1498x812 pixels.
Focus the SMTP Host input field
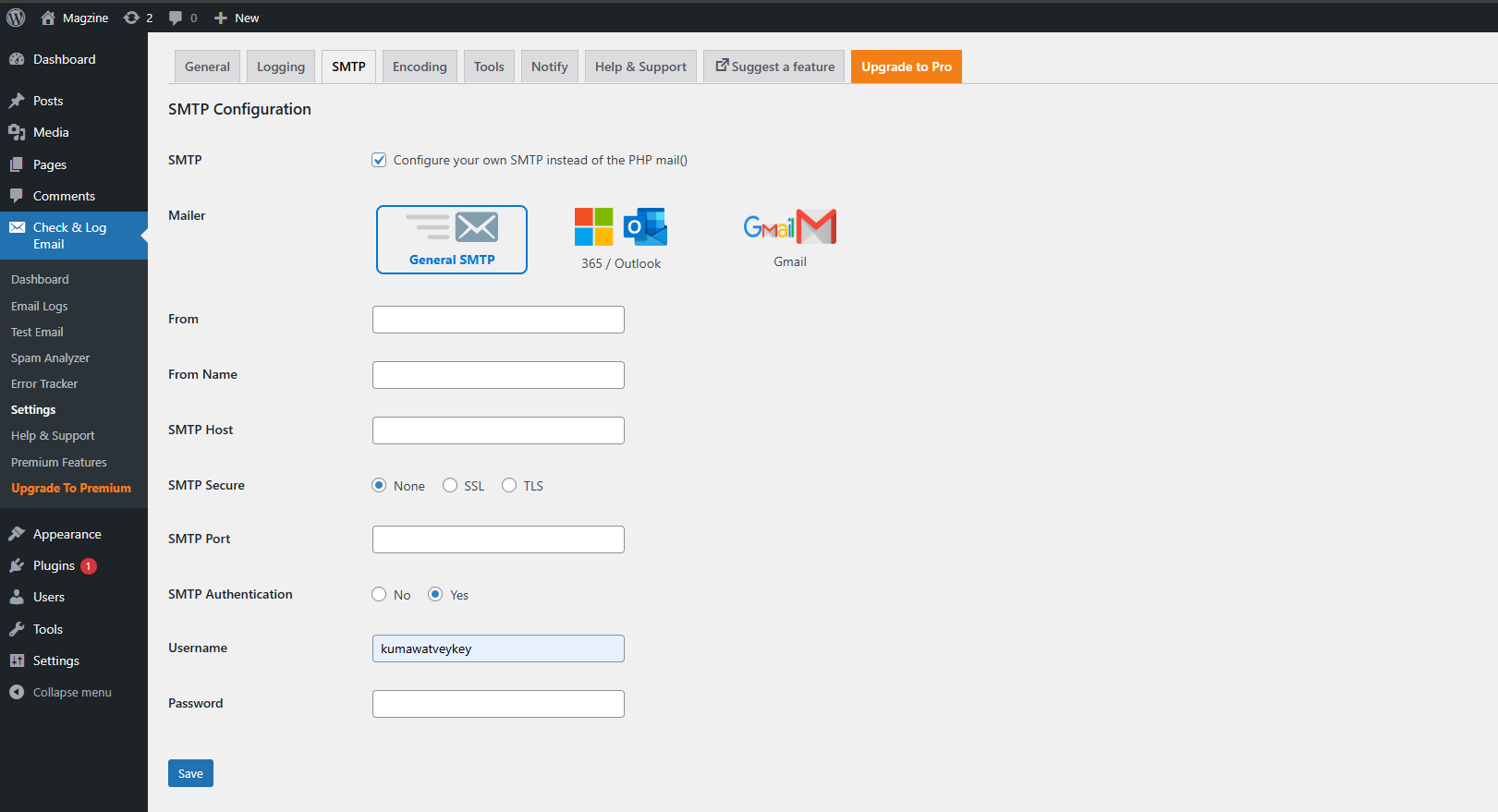498,430
